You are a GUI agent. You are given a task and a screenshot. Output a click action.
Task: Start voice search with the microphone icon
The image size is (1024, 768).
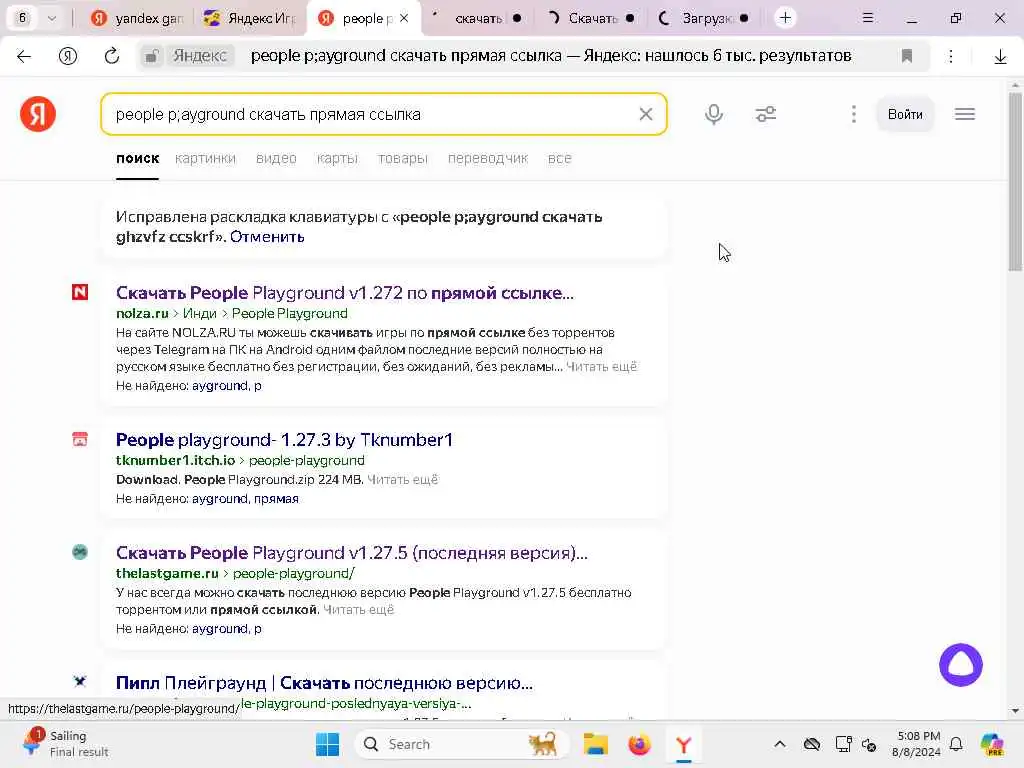tap(714, 114)
